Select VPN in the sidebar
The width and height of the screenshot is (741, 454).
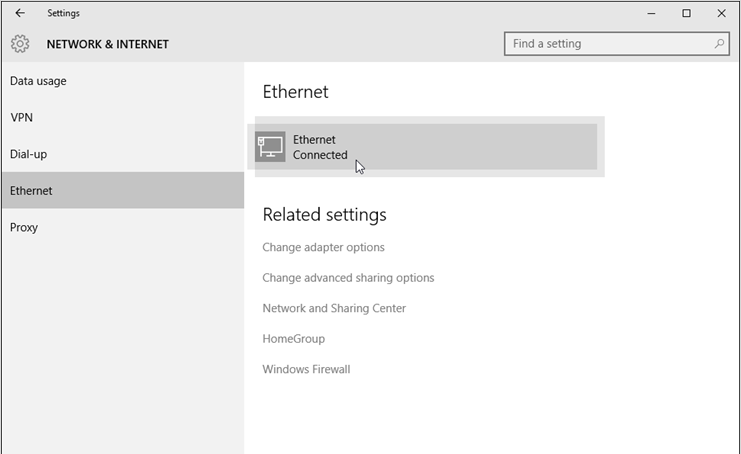coord(22,118)
